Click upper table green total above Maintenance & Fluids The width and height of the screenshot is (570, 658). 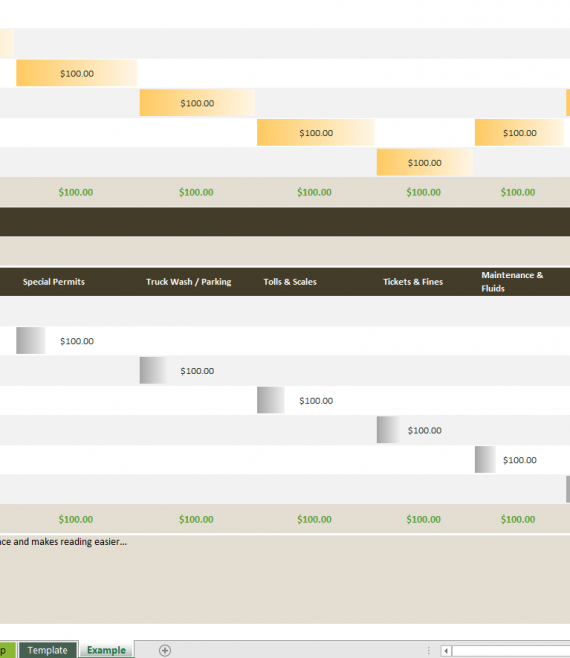[518, 192]
